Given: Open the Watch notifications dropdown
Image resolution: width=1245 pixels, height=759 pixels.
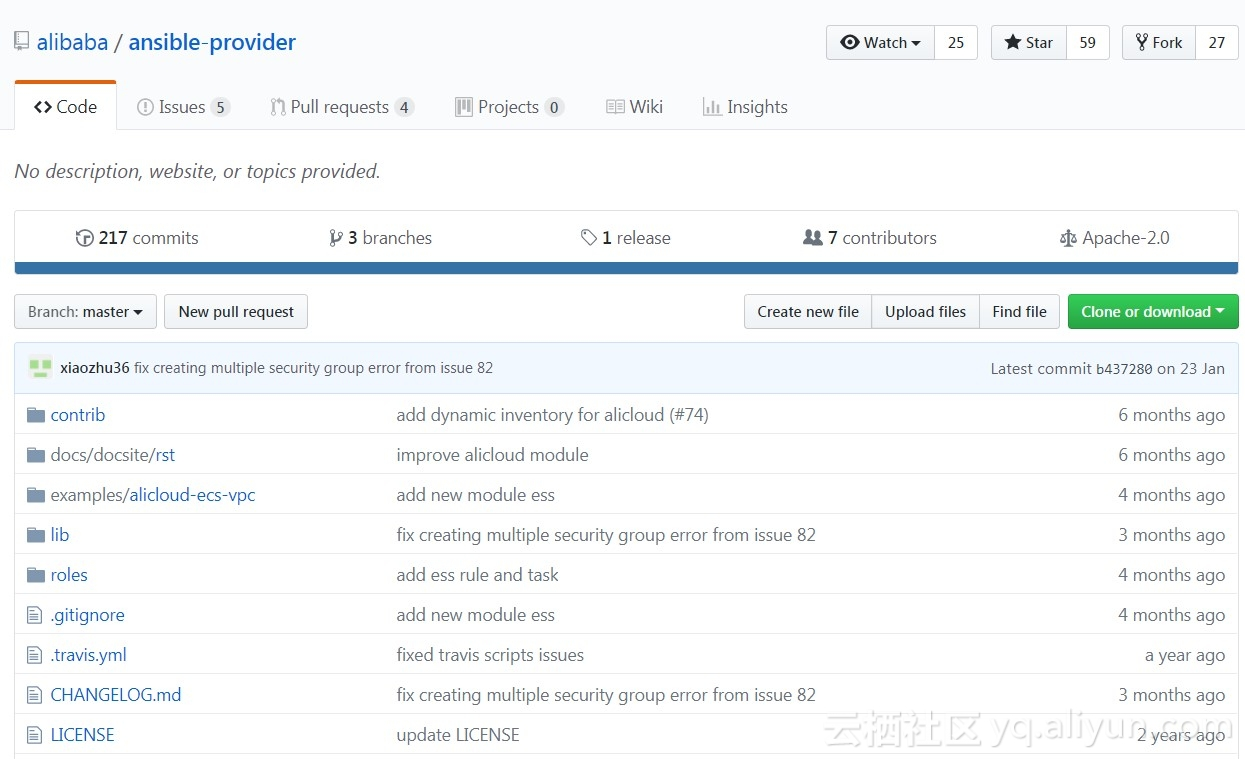Looking at the screenshot, I should point(880,42).
